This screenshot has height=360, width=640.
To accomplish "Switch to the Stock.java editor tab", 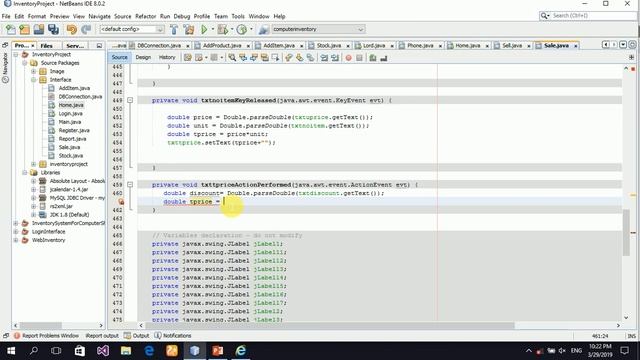I will pyautogui.click(x=329, y=46).
